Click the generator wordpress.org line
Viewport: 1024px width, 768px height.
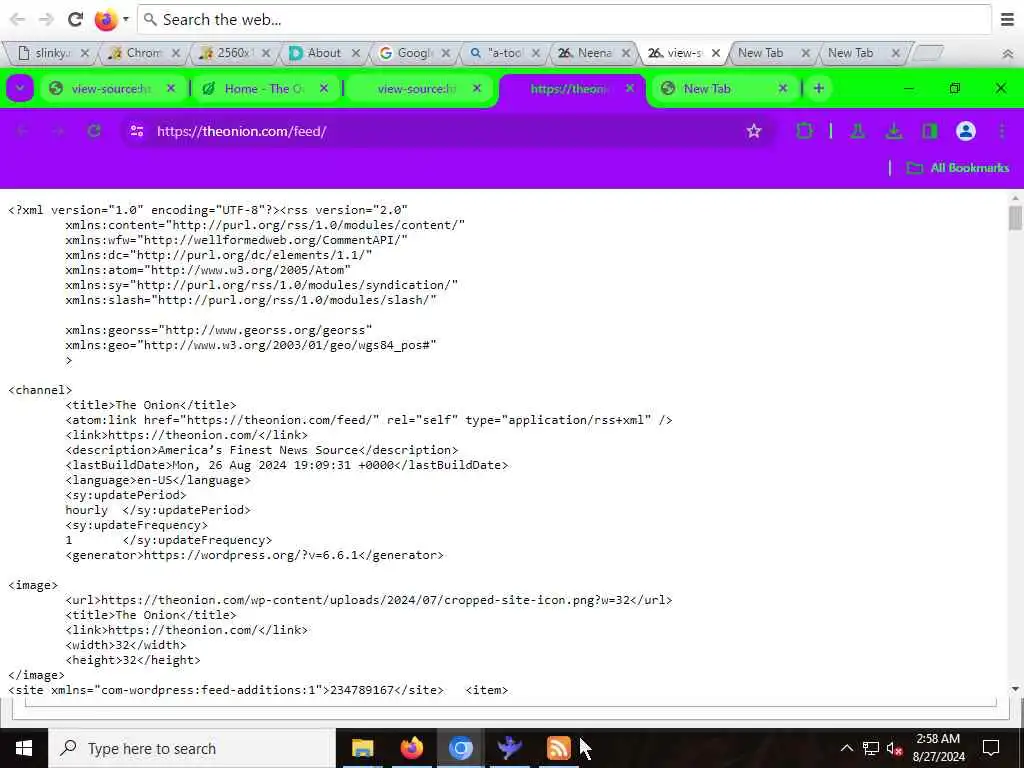(x=255, y=555)
